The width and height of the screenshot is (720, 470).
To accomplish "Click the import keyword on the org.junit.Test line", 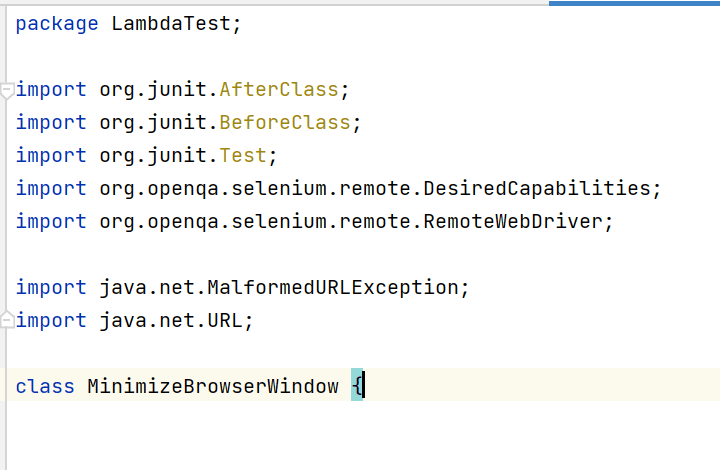I will 51,155.
